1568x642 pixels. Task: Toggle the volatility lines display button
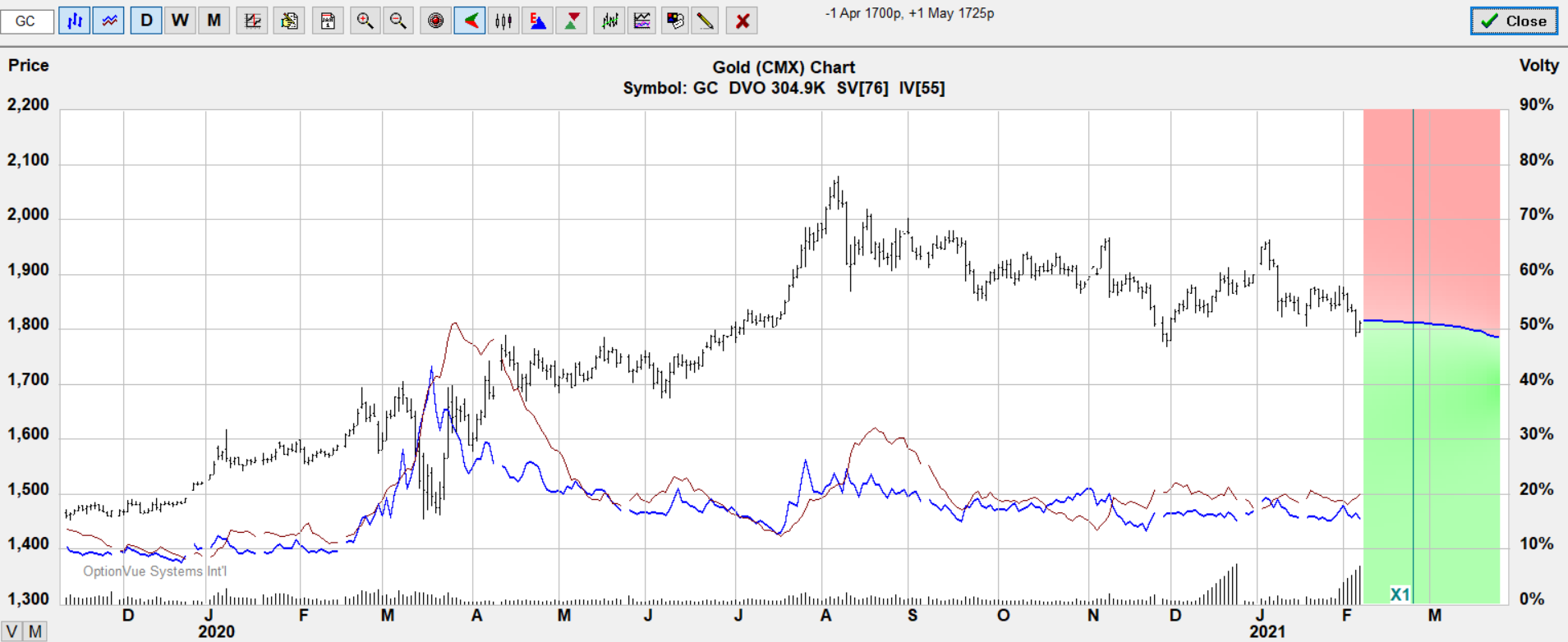coord(108,21)
